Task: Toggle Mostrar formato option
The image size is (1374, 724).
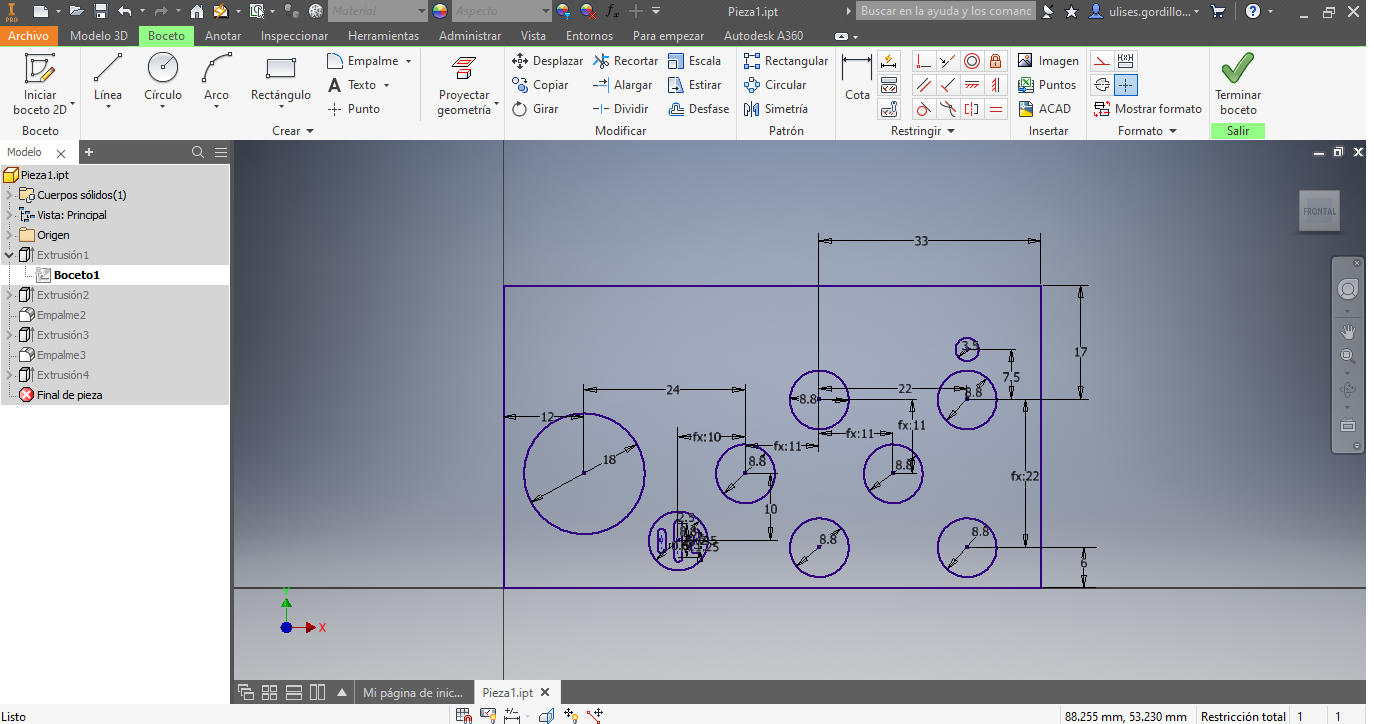Action: click(x=1148, y=109)
